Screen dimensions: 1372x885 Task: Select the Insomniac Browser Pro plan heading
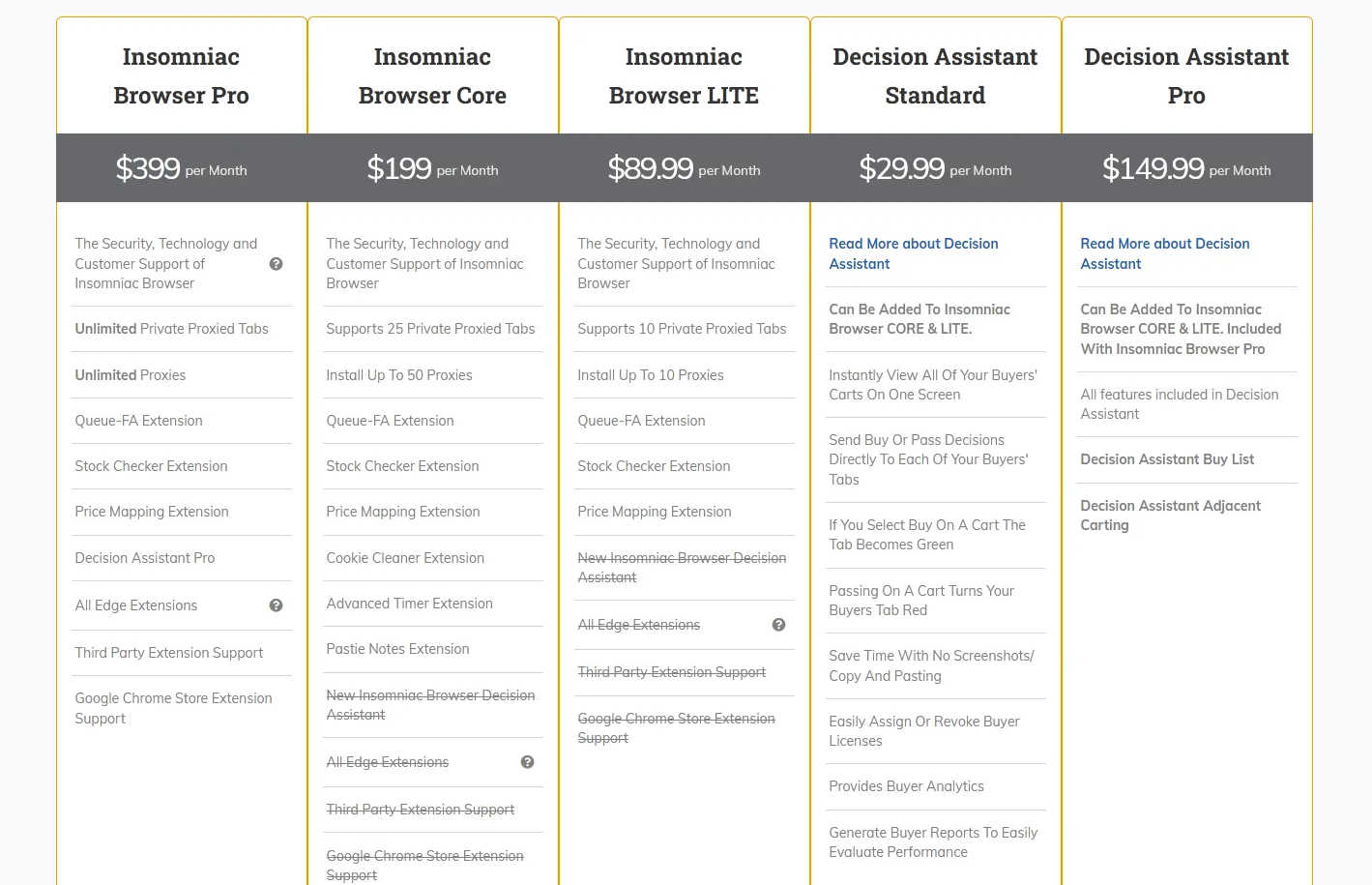click(x=181, y=76)
